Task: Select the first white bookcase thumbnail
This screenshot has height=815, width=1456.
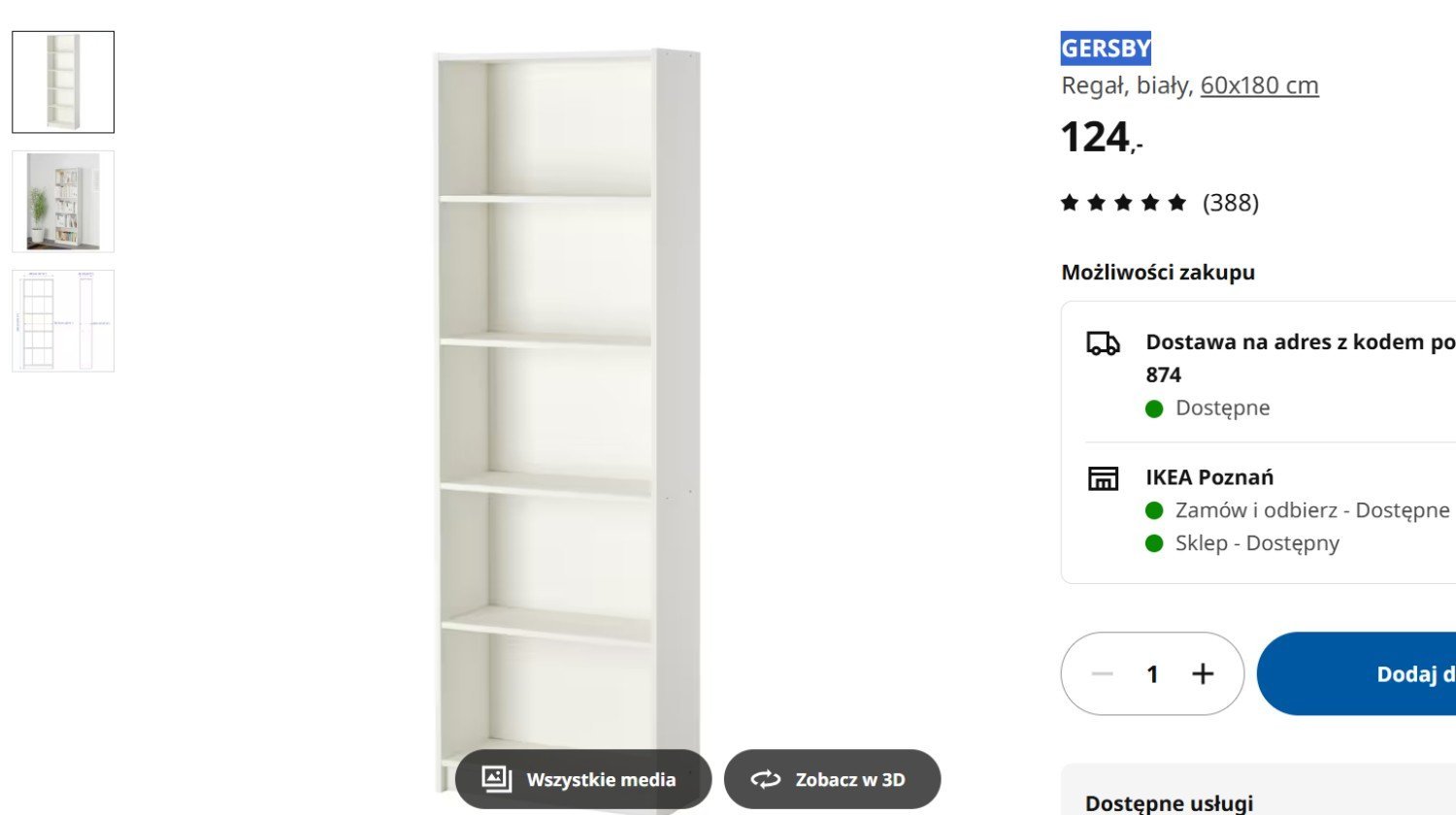Action: point(63,82)
